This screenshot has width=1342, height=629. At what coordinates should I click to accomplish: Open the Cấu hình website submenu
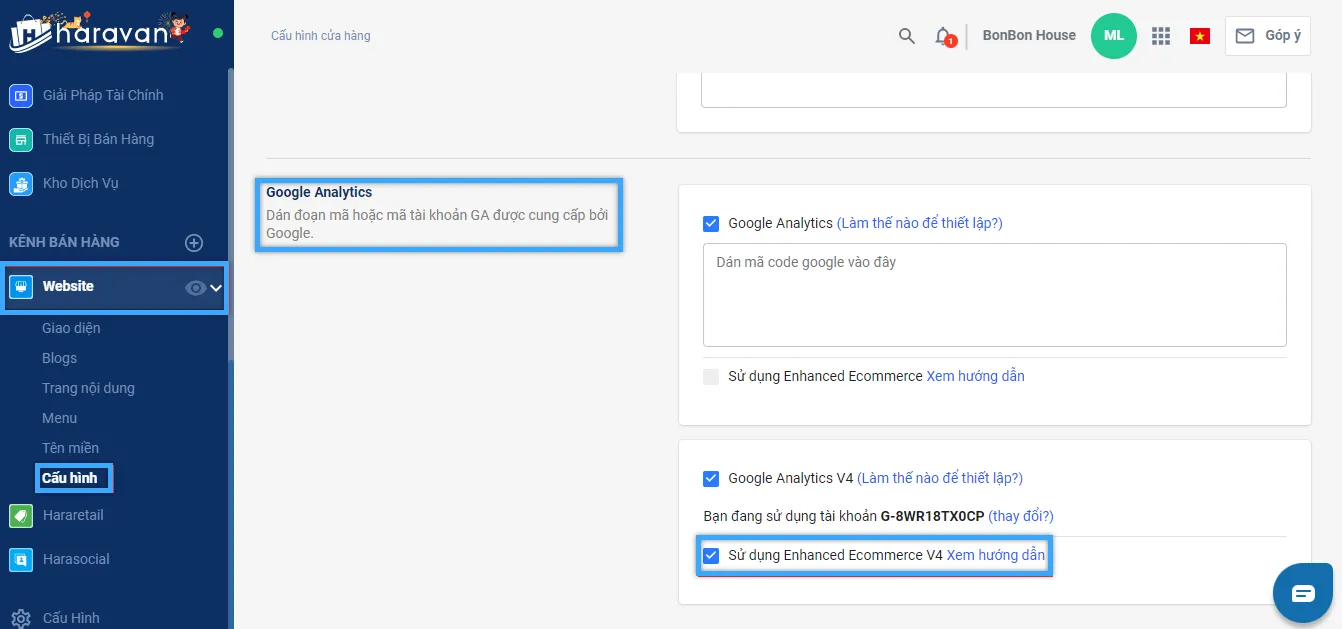pos(70,478)
